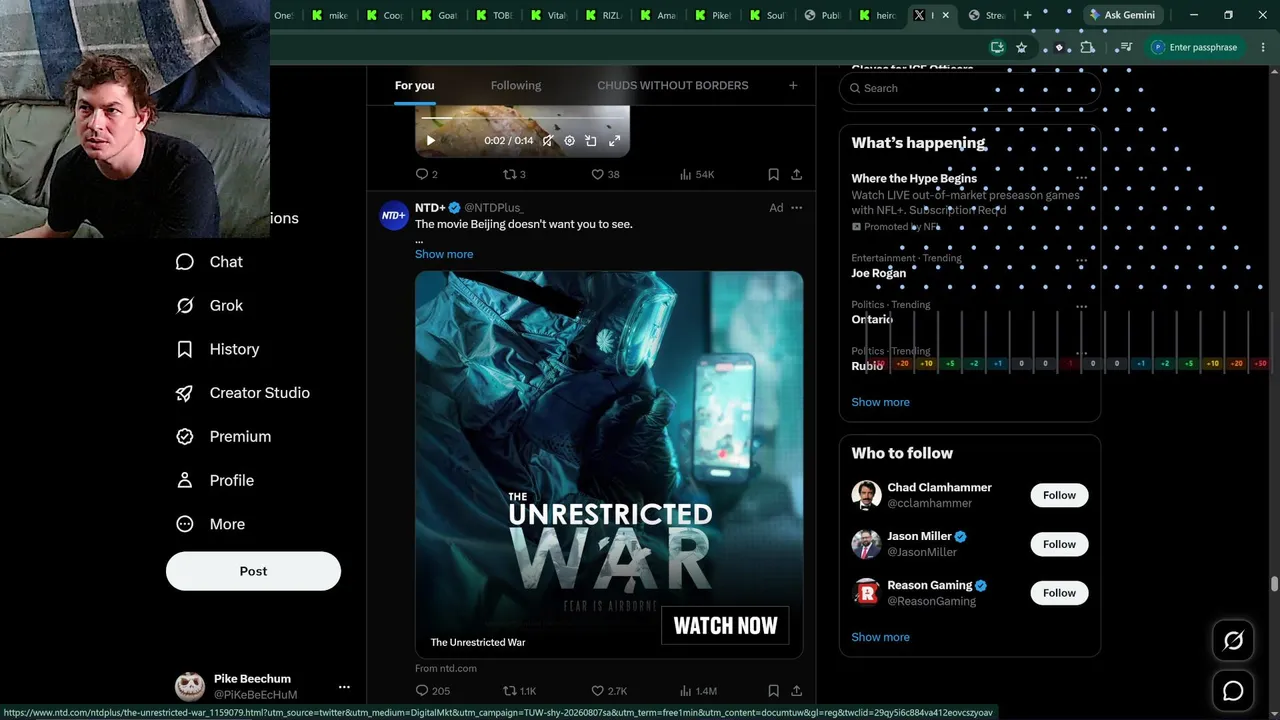Image resolution: width=1280 pixels, height=720 pixels.
Task: Open the floating Grok button
Action: 1233,641
